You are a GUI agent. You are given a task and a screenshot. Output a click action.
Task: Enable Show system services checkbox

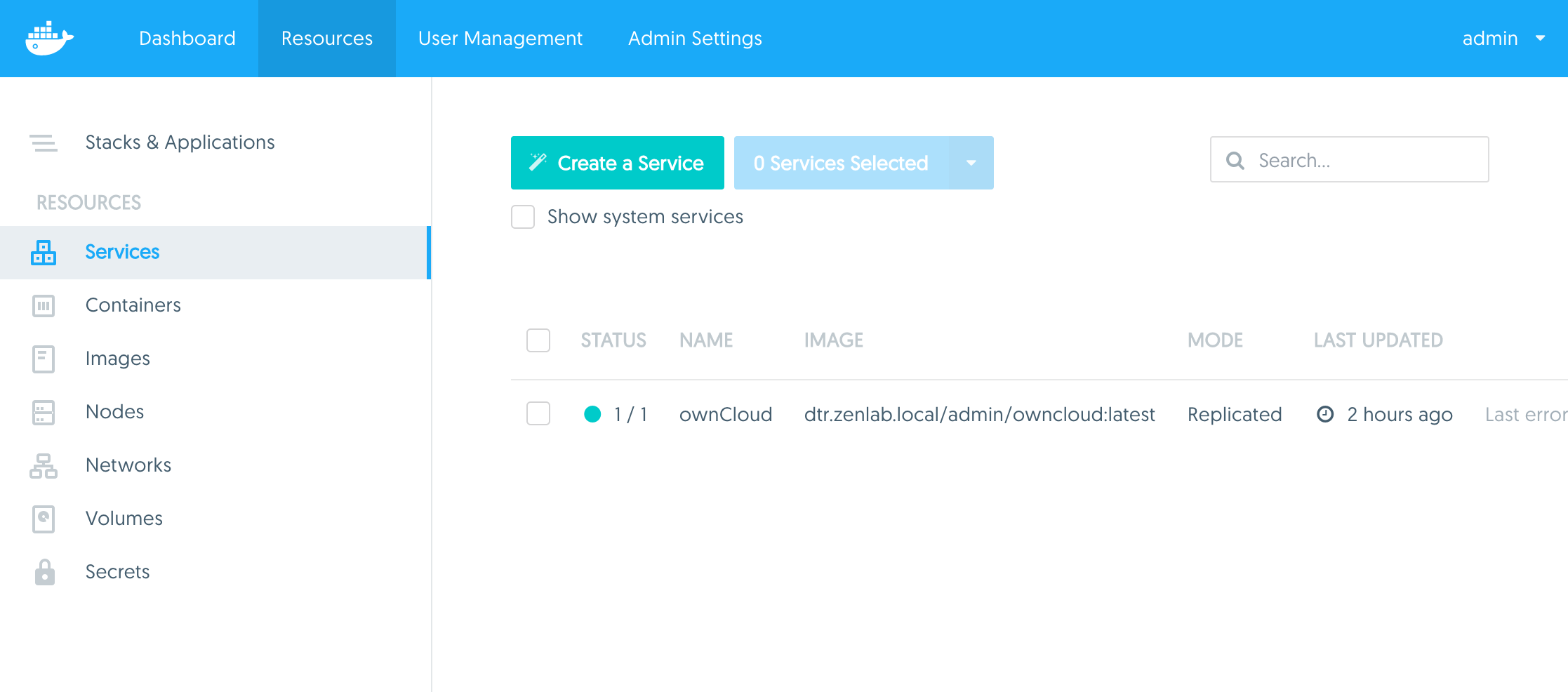pos(523,217)
